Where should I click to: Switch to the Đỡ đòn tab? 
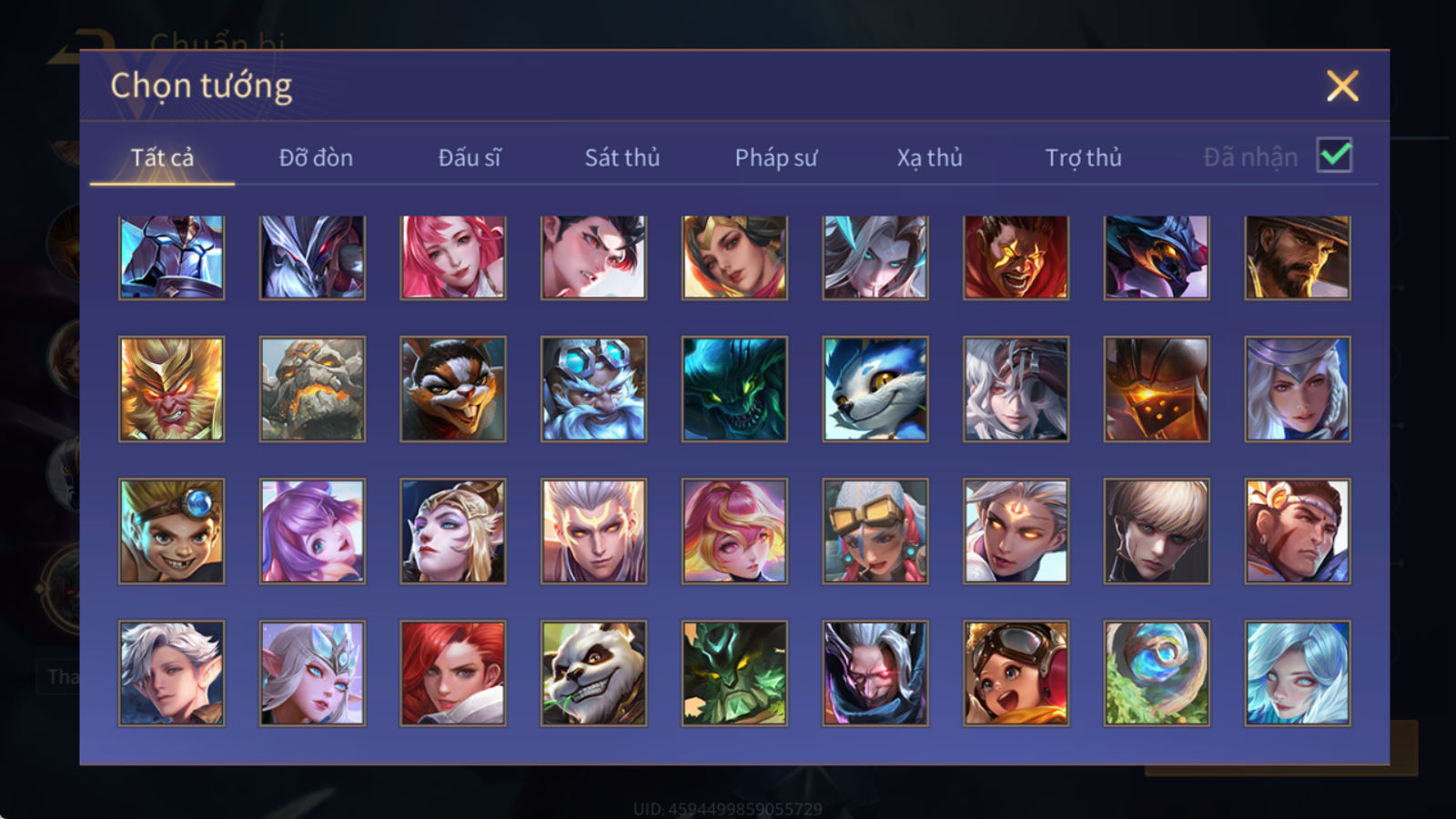[316, 158]
